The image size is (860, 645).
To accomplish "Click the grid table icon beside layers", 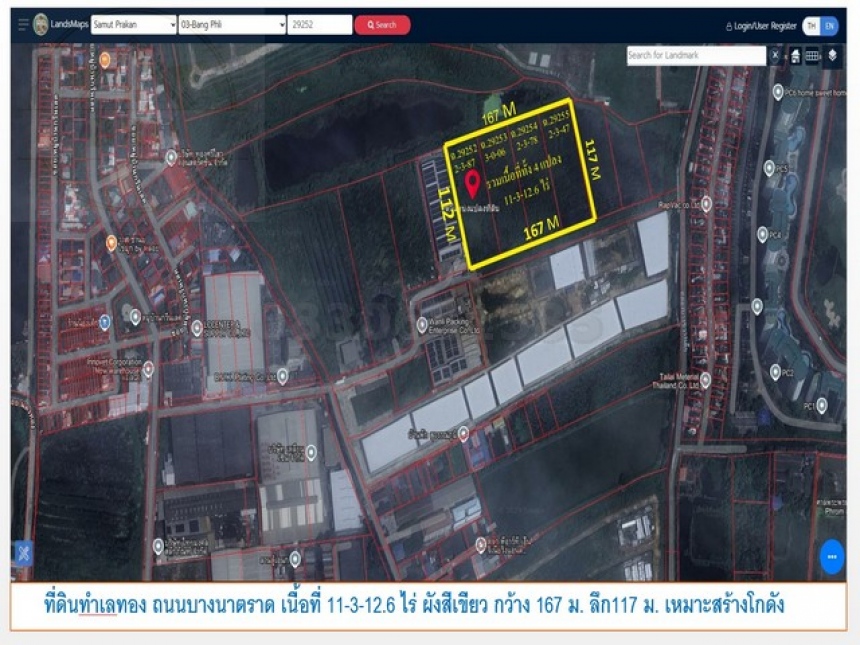I will click(x=813, y=56).
